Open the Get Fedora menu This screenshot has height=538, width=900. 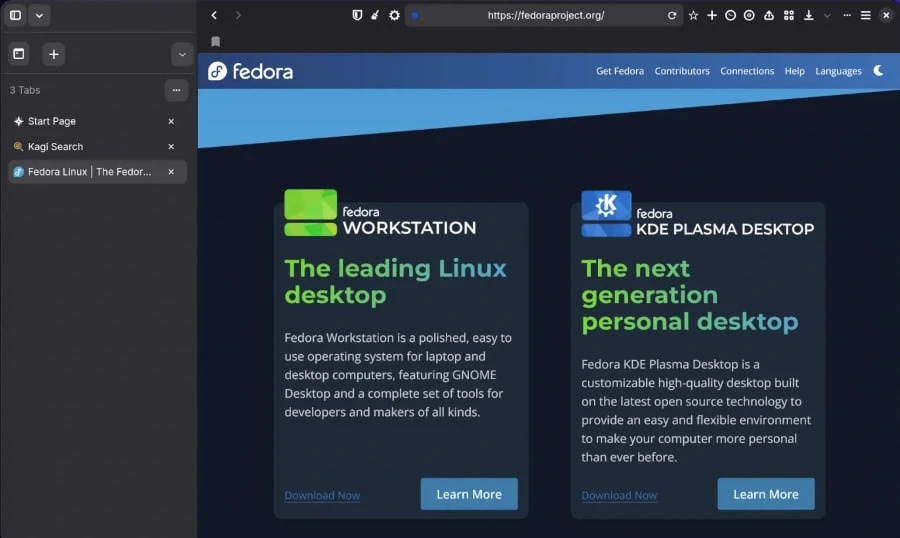pos(619,71)
